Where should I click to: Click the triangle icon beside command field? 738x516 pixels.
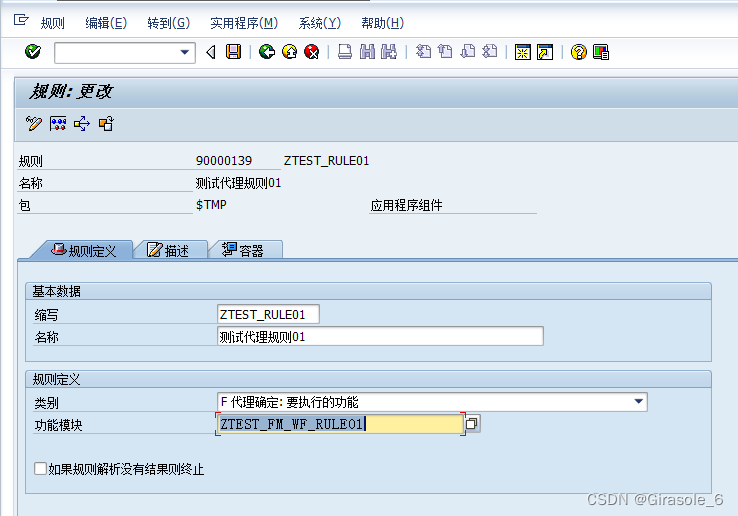coord(211,52)
